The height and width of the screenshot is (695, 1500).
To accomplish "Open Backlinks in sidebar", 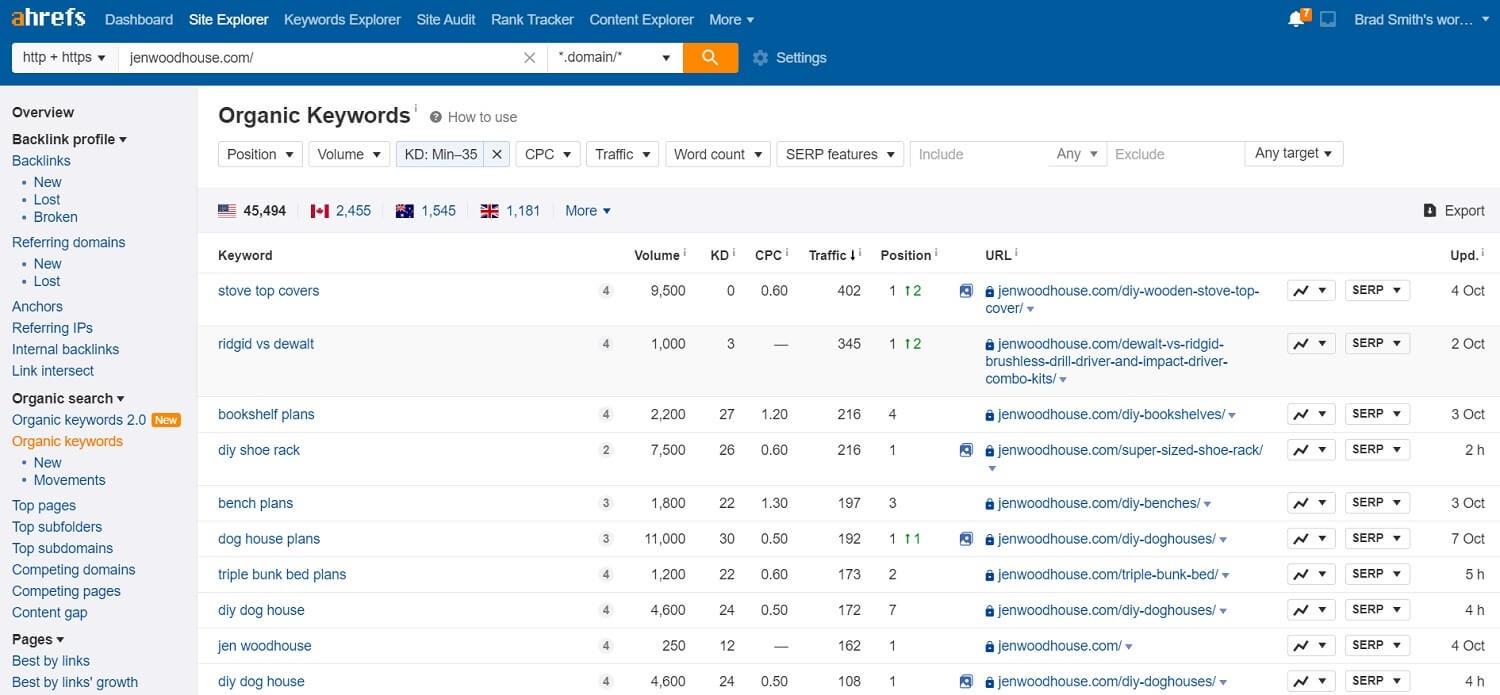I will pos(41,161).
